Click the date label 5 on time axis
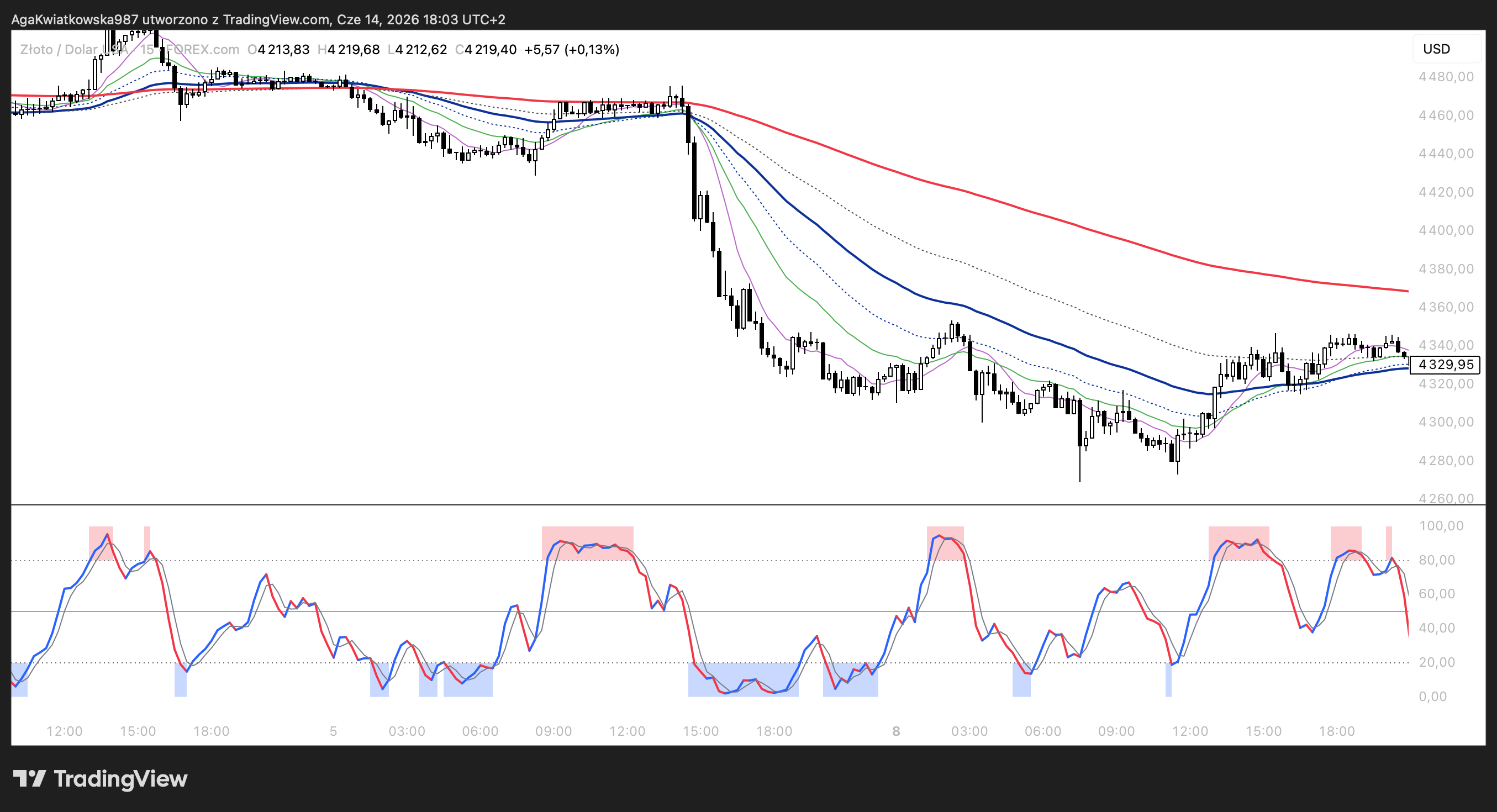The image size is (1497, 812). coord(333,731)
